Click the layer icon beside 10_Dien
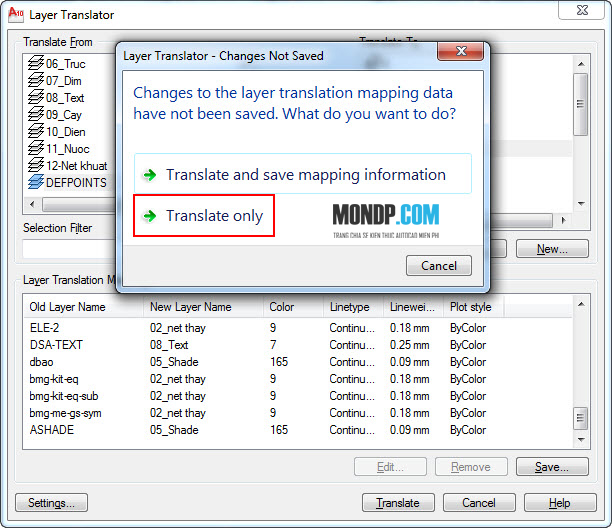 click(x=36, y=132)
